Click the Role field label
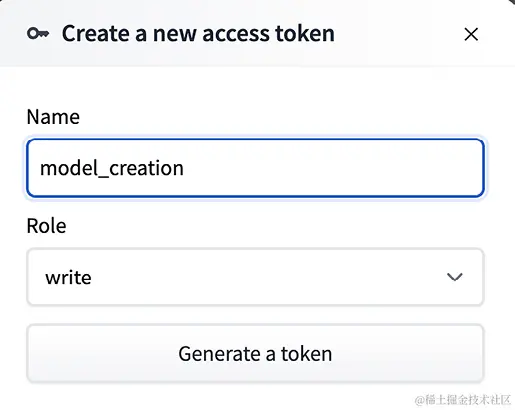 point(46,226)
